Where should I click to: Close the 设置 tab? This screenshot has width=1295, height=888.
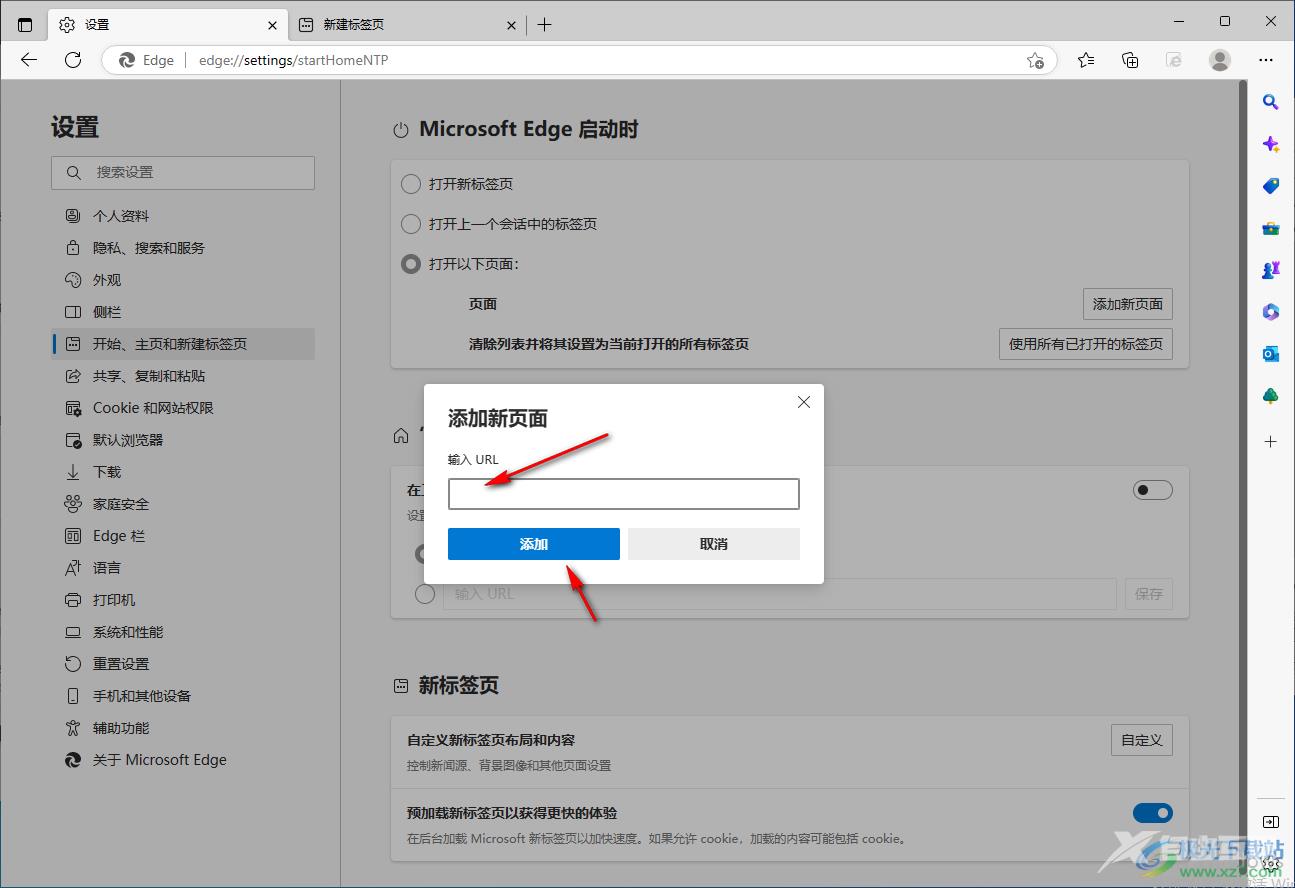(x=272, y=25)
